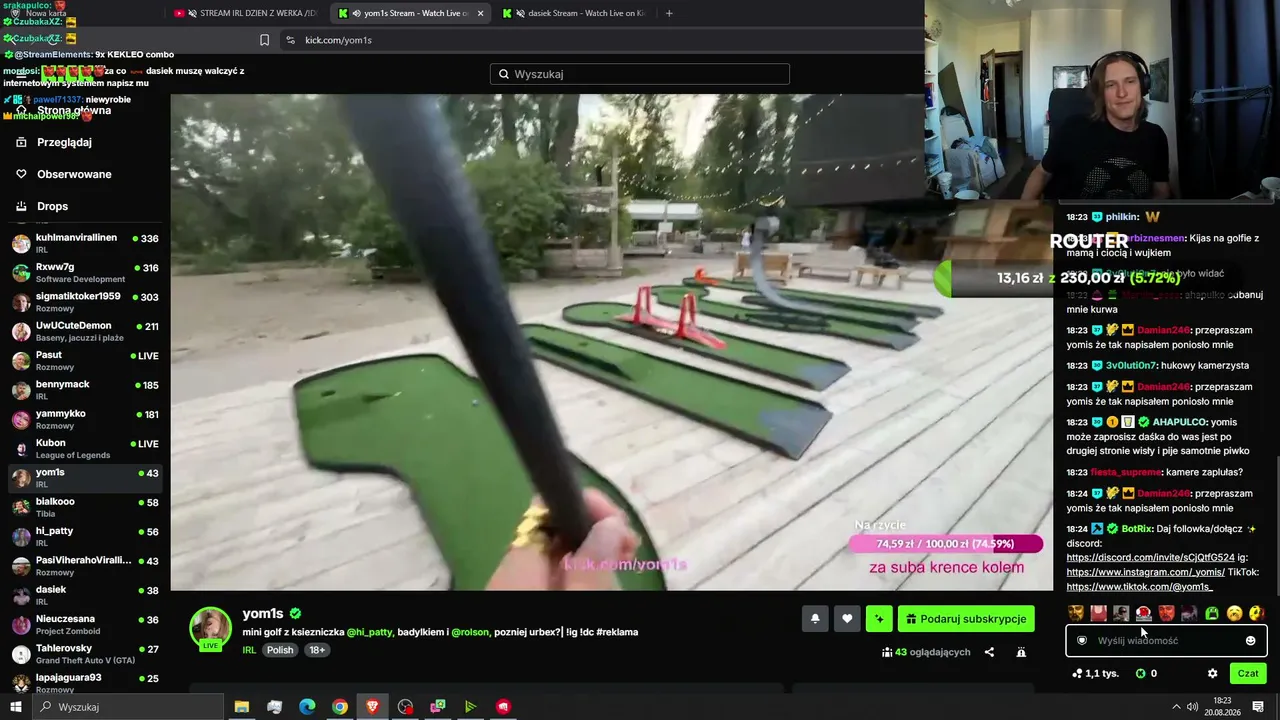Open Pasut channel in the sidebar
This screenshot has height=720, width=1280.
pos(85,361)
